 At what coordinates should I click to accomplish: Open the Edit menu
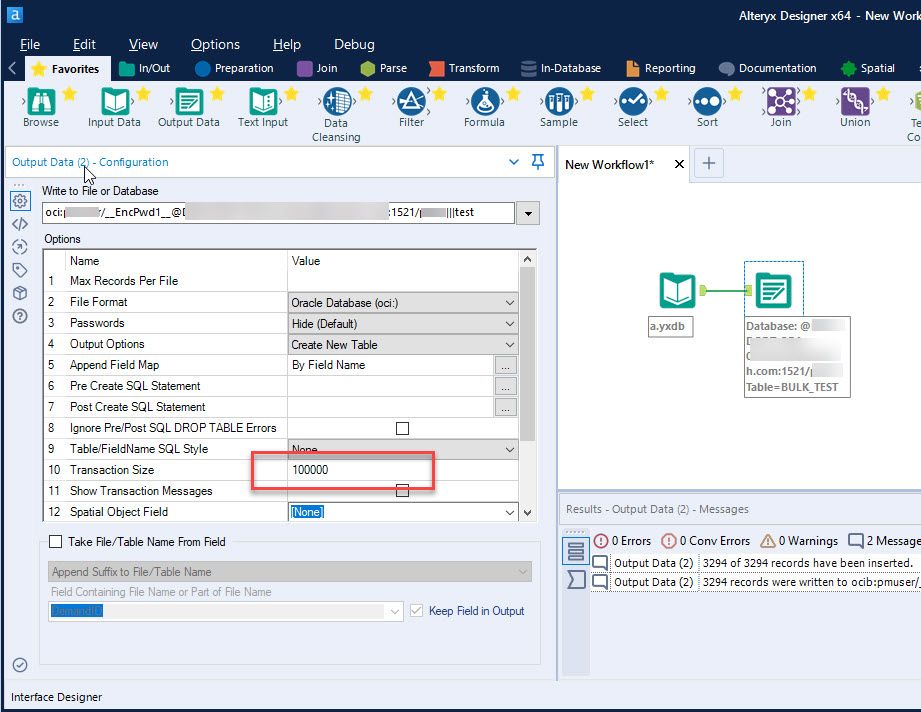84,44
